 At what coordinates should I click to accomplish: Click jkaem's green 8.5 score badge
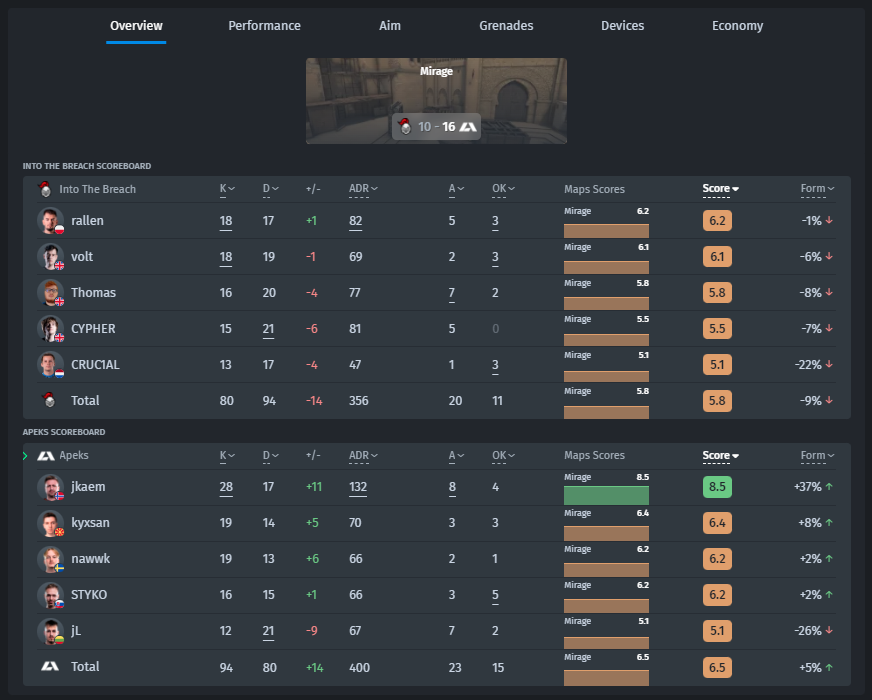pyautogui.click(x=717, y=487)
